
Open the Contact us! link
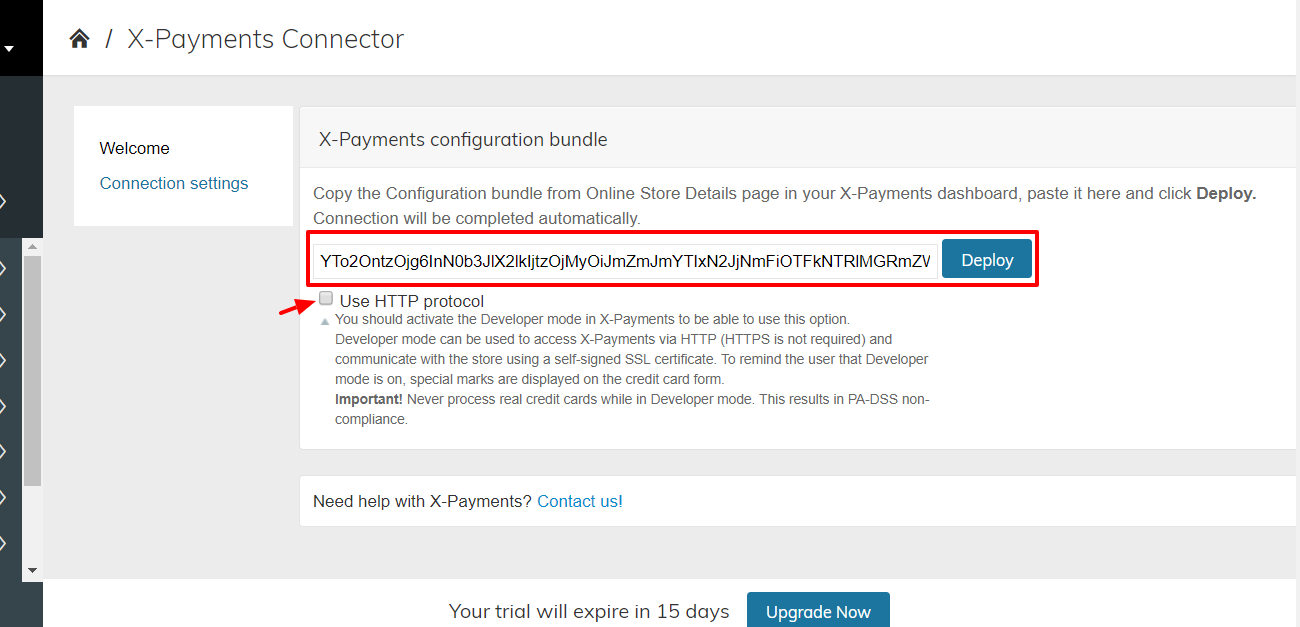pos(580,501)
